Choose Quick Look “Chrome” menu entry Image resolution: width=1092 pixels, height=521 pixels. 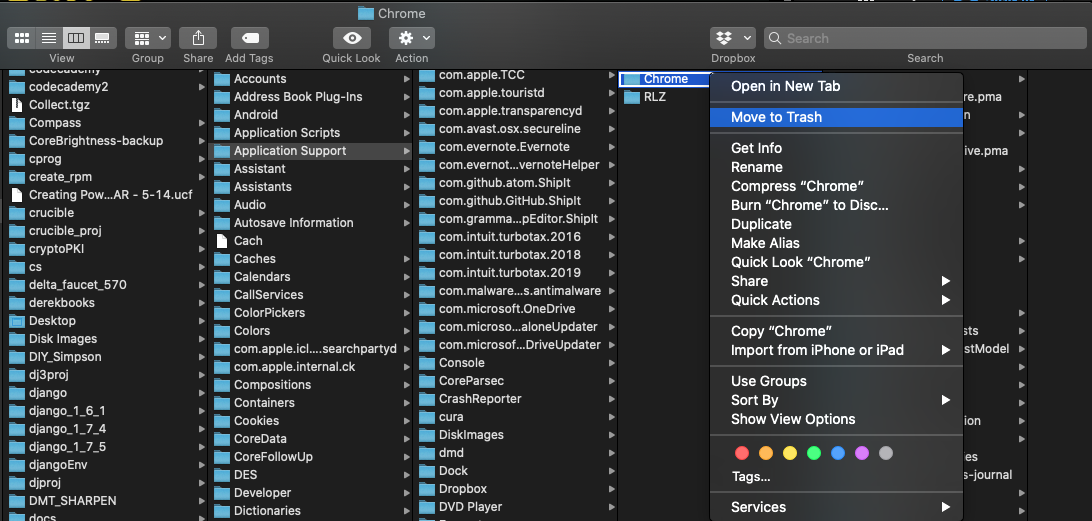(836, 262)
